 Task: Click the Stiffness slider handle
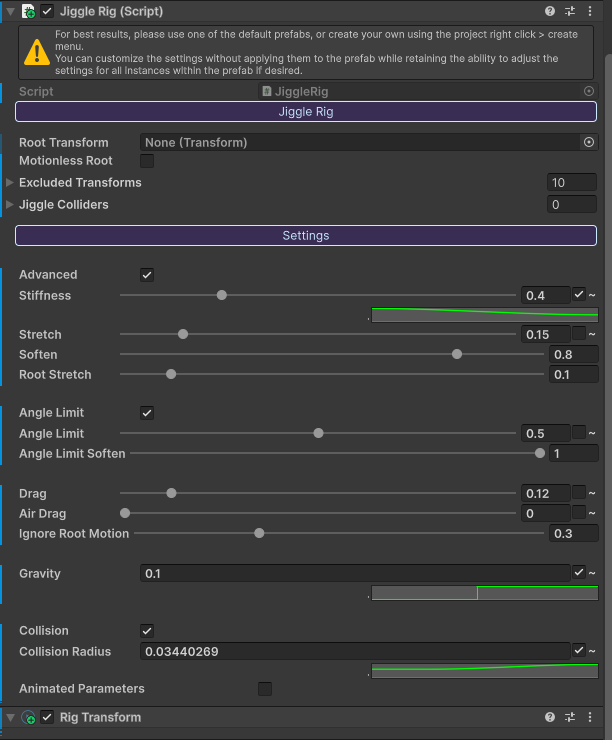222,295
